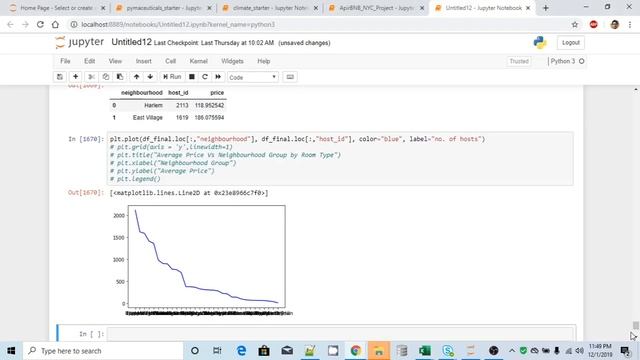
Task: Restart the kernel circular arrow icon
Action: [x=205, y=77]
